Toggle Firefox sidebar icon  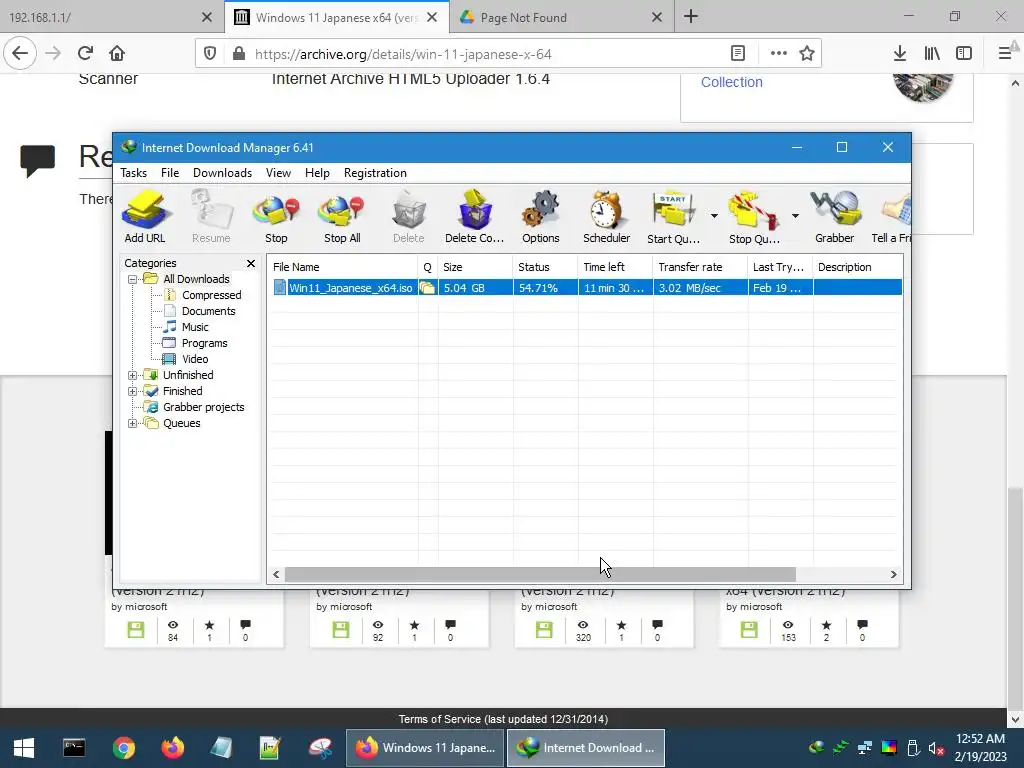point(964,54)
